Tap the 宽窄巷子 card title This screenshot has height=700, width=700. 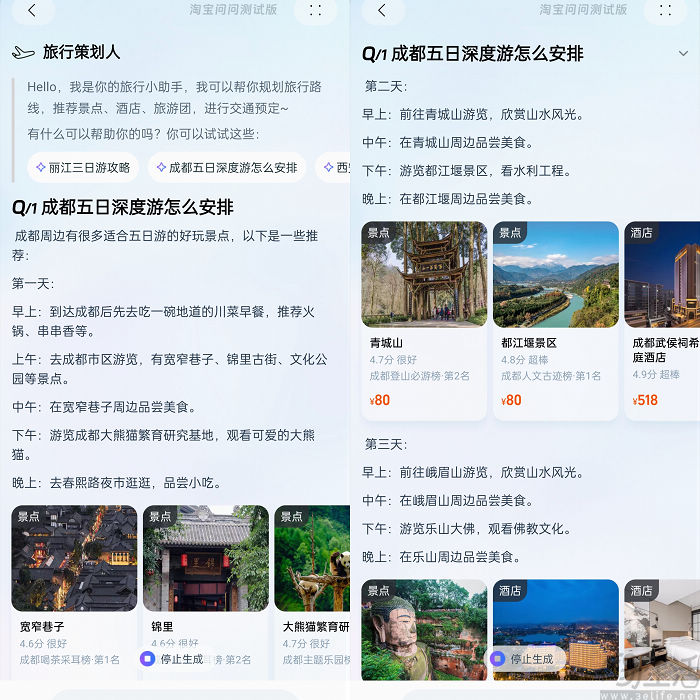tap(42, 627)
